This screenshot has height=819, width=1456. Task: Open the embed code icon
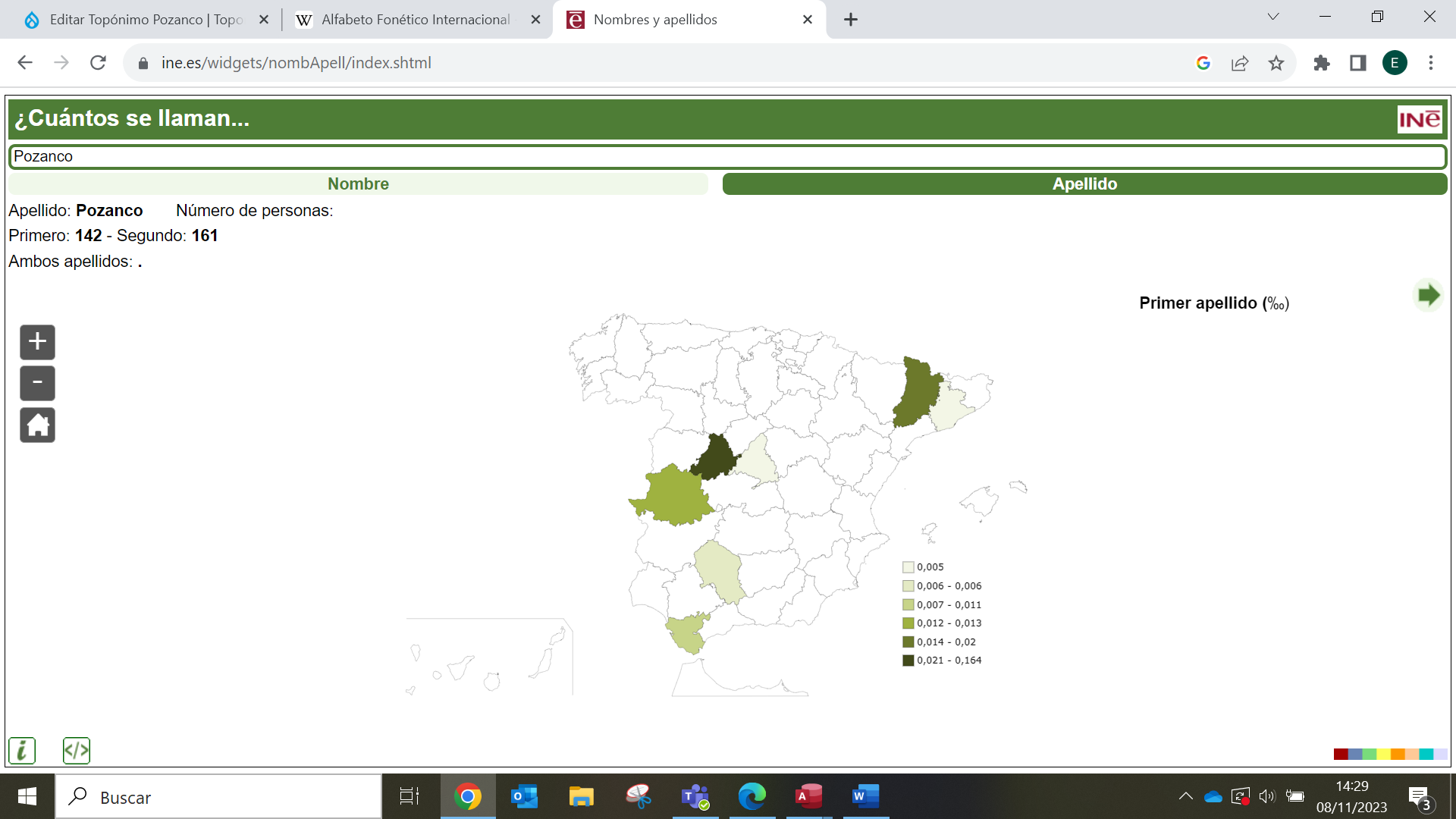click(x=77, y=751)
